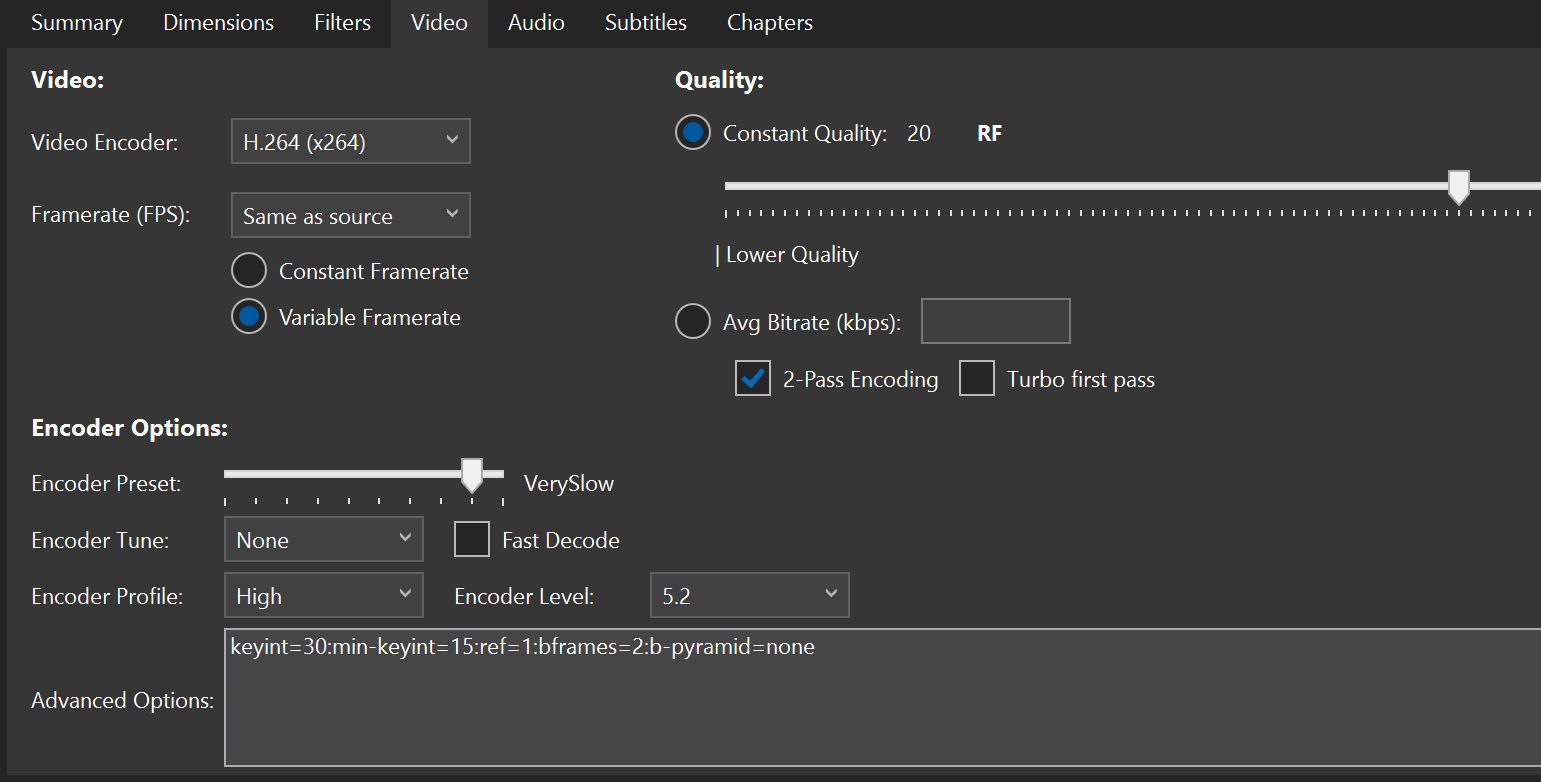Expand the Encoder Tune dropdown

(x=323, y=540)
